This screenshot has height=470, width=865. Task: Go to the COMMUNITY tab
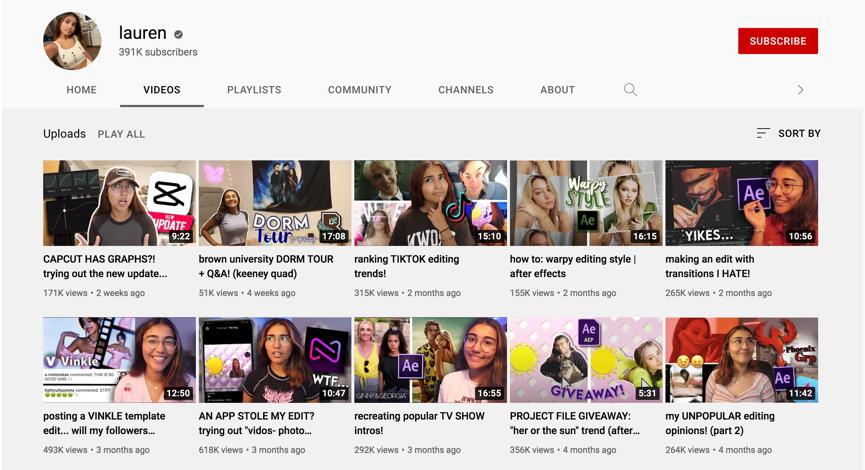tap(360, 89)
